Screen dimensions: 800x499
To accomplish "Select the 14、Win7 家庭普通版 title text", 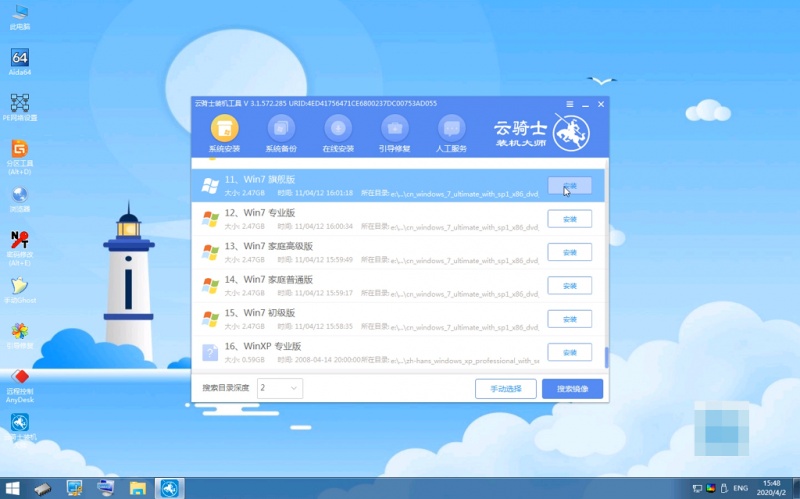I will pos(268,280).
